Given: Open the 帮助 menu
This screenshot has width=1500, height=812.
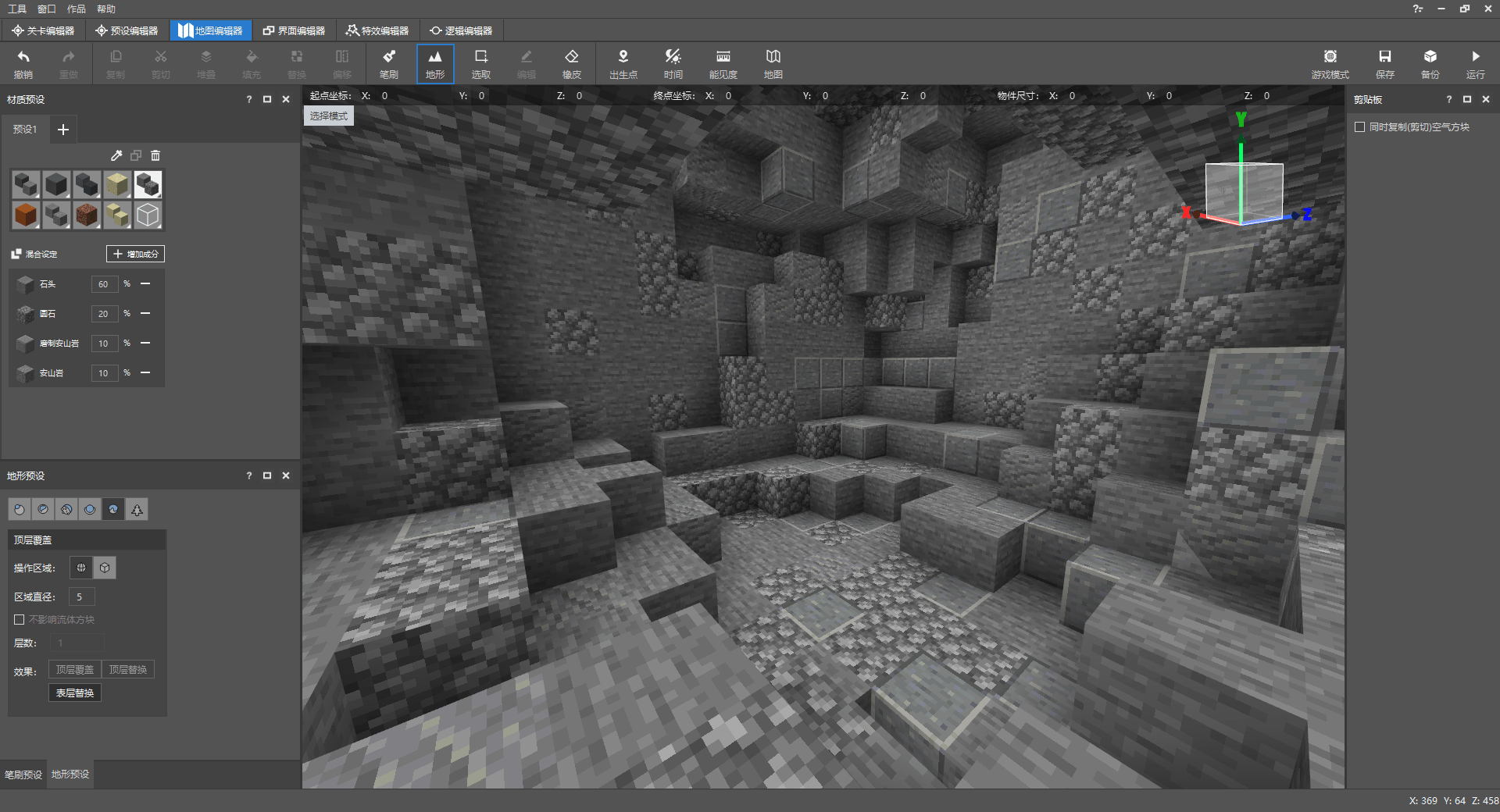Looking at the screenshot, I should pyautogui.click(x=106, y=9).
